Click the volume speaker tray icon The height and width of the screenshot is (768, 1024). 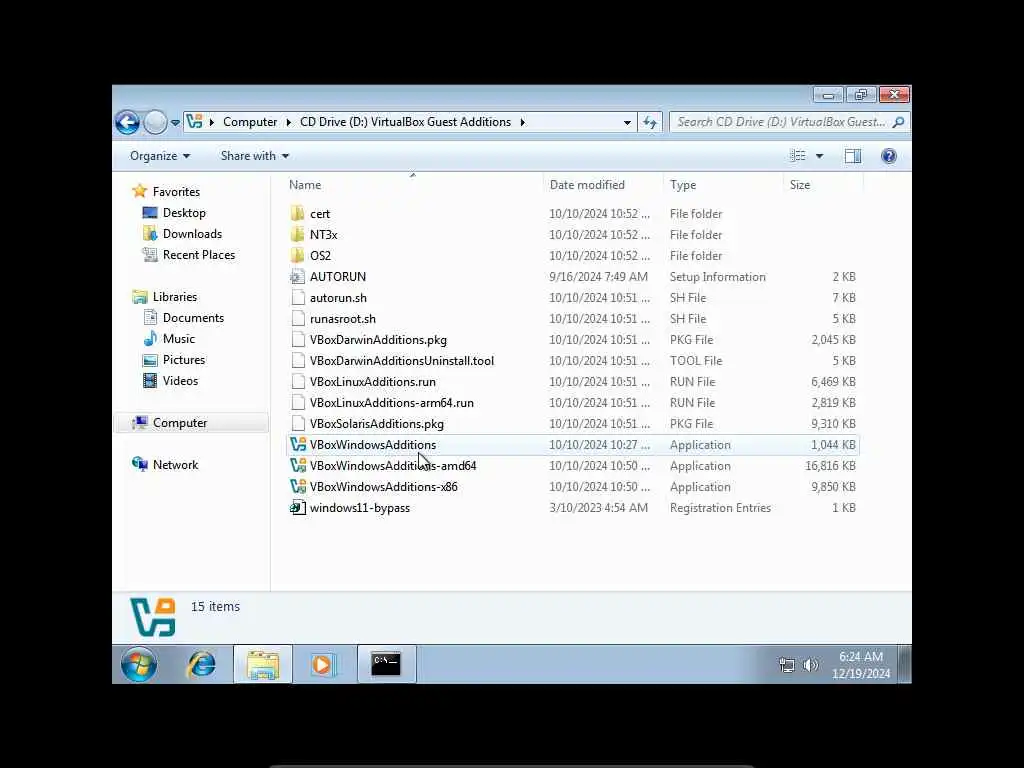pos(810,665)
